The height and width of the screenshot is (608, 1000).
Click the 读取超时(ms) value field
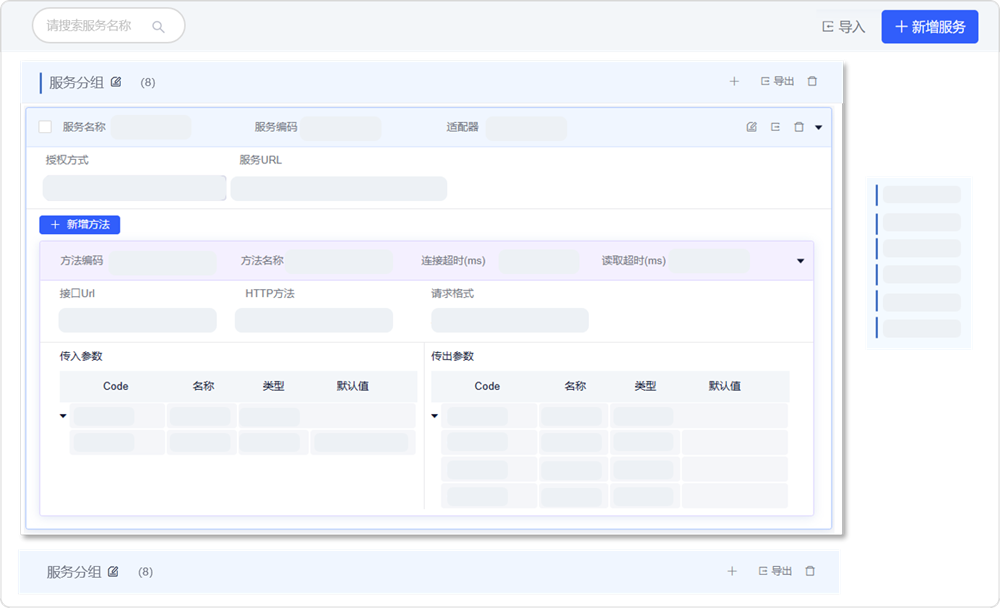[x=709, y=262]
